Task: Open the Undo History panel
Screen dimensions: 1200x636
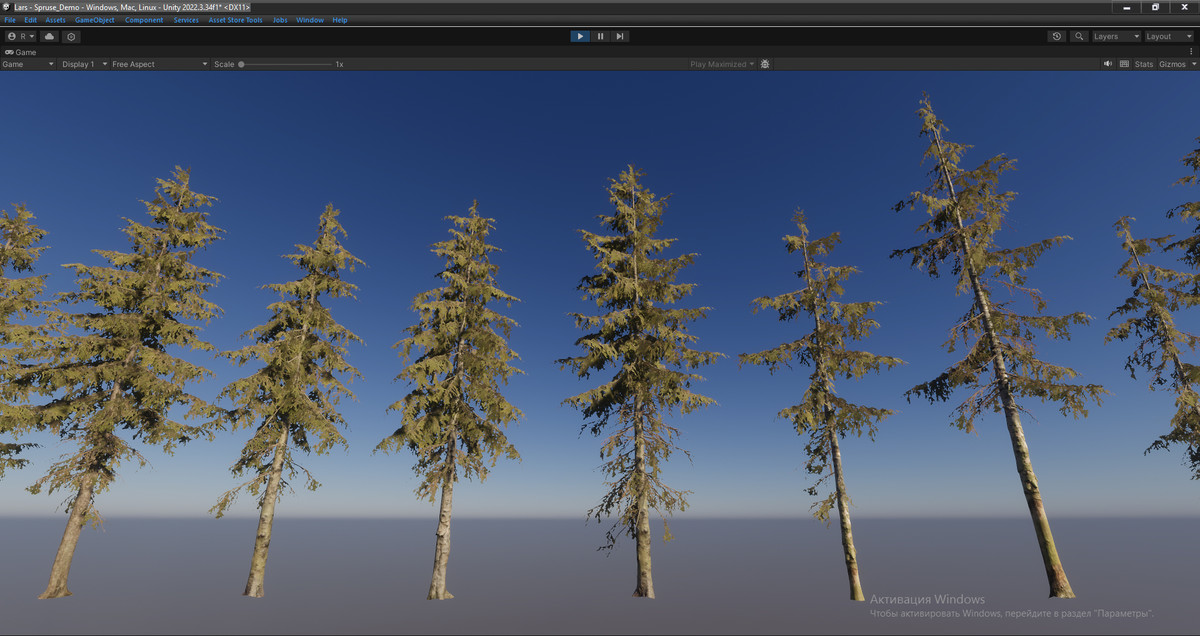Action: point(1056,36)
